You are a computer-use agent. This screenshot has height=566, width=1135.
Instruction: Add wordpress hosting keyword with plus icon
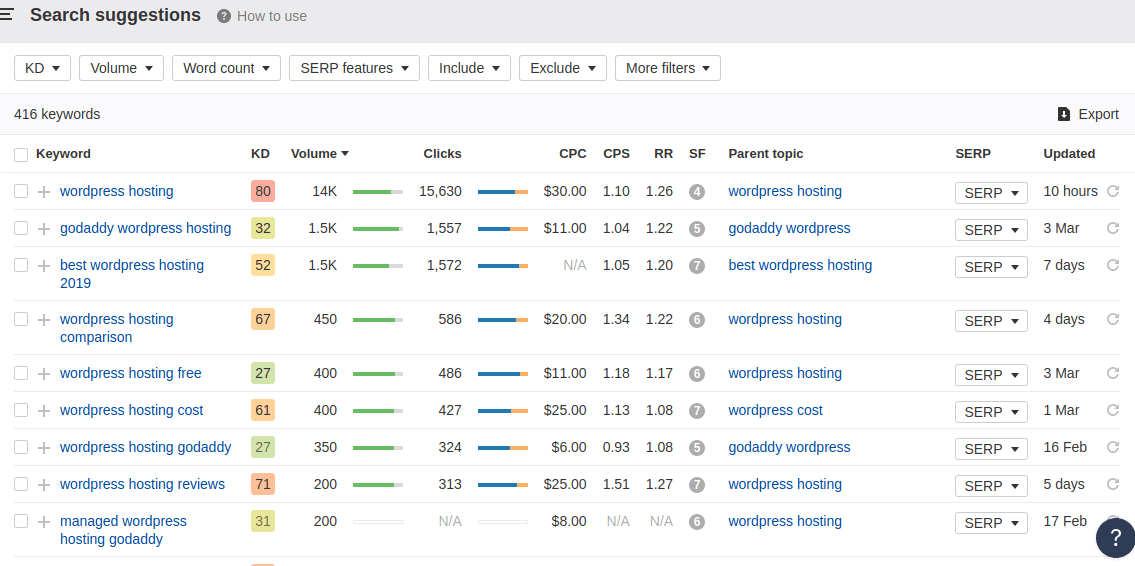click(44, 192)
